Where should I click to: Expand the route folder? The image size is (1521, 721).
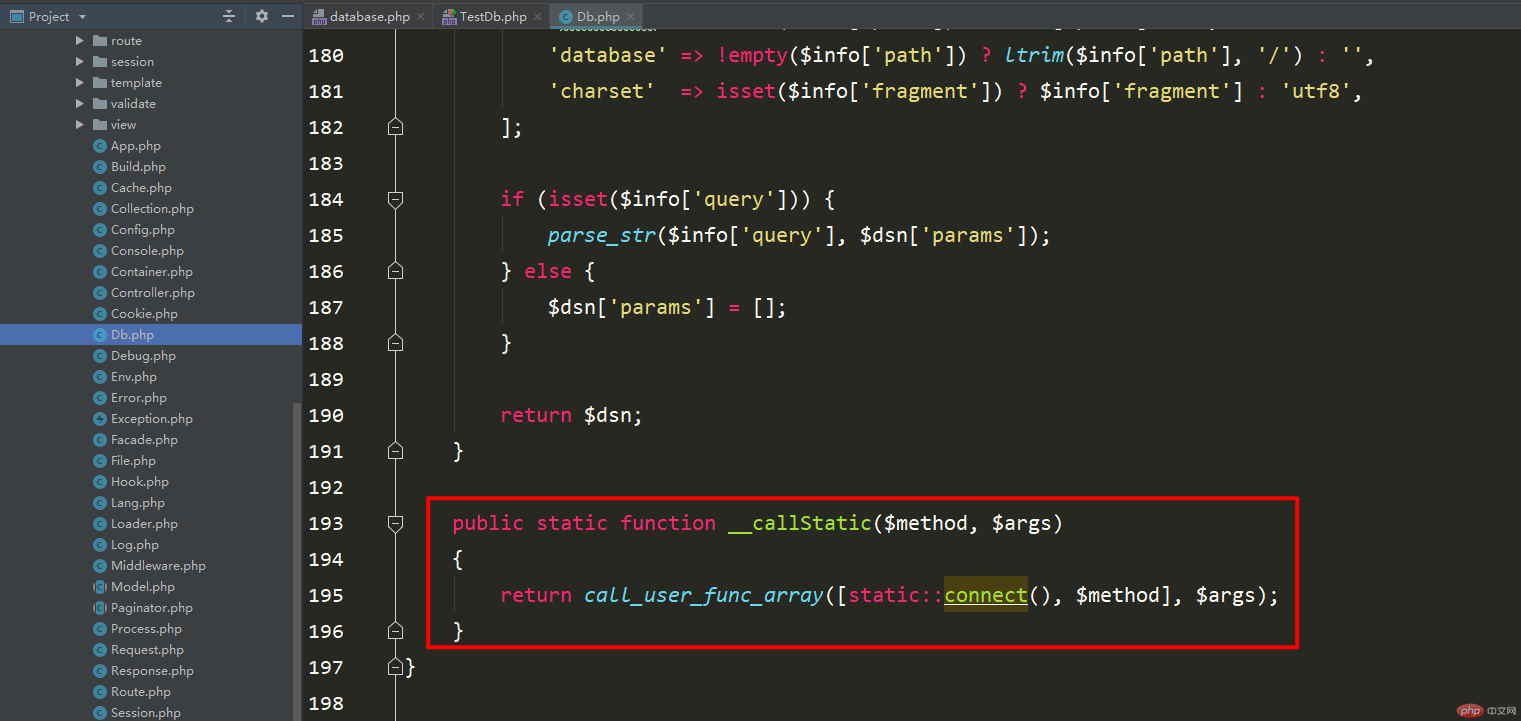pyautogui.click(x=80, y=41)
